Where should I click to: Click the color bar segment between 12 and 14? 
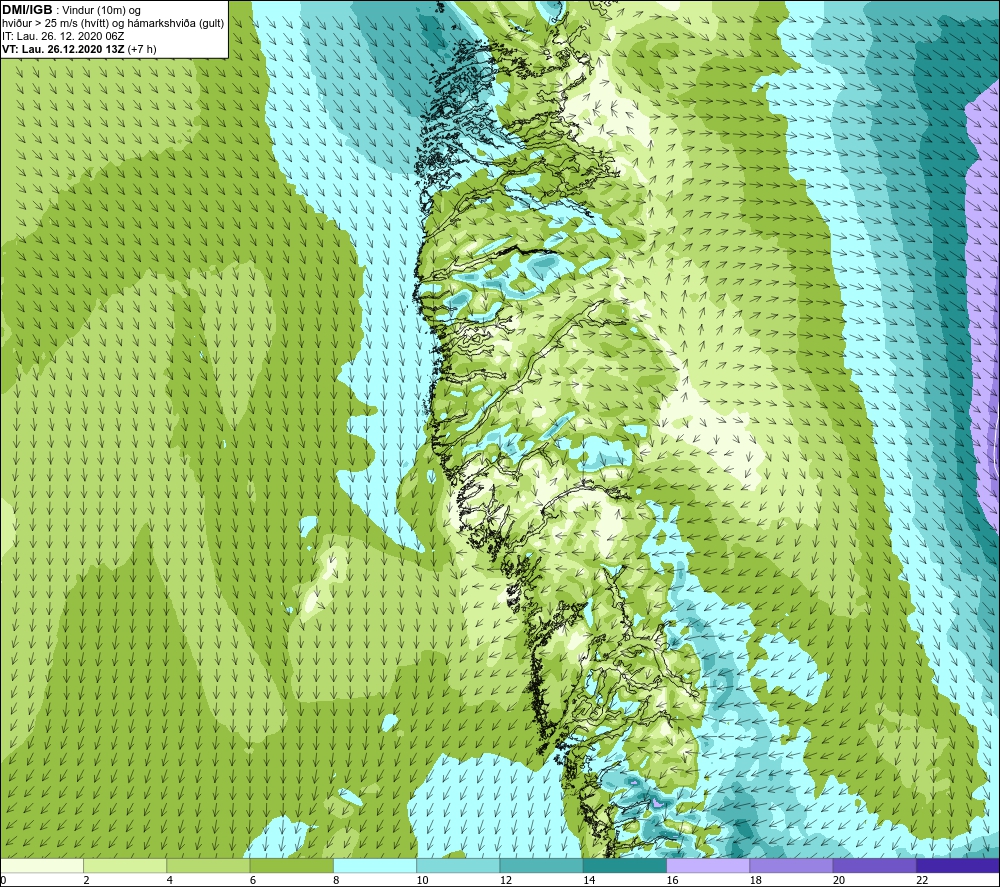[x=541, y=866]
